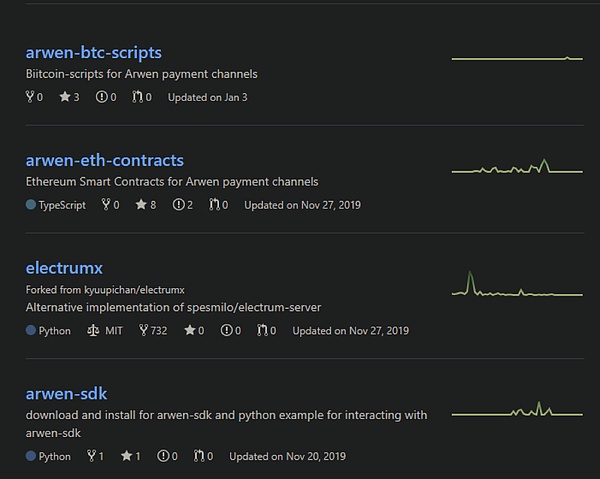The image size is (600, 479).
Task: Open the electrumx repository
Action: [64, 268]
